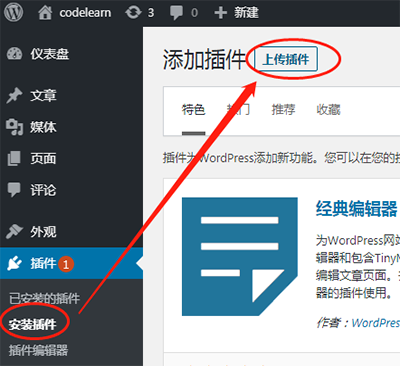Click the 页面 pages icon
The width and height of the screenshot is (400, 366).
pos(14,158)
